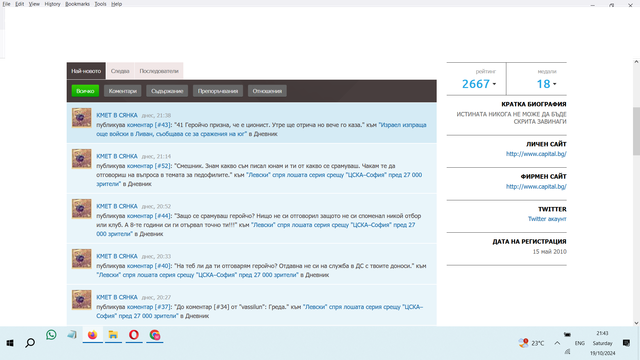Click user avatar on the 20:33 post
This screenshot has height=360, width=640.
[82, 259]
